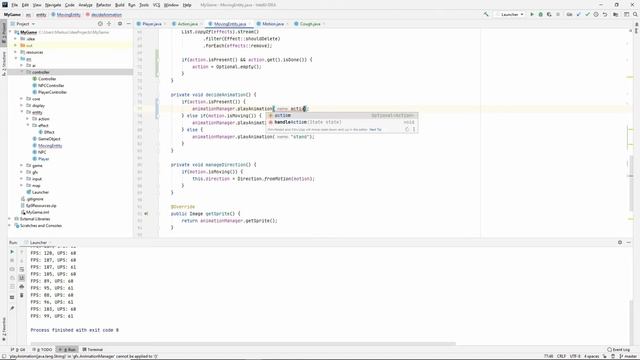
Task: Open the Terminal tool window
Action: [x=93, y=349]
